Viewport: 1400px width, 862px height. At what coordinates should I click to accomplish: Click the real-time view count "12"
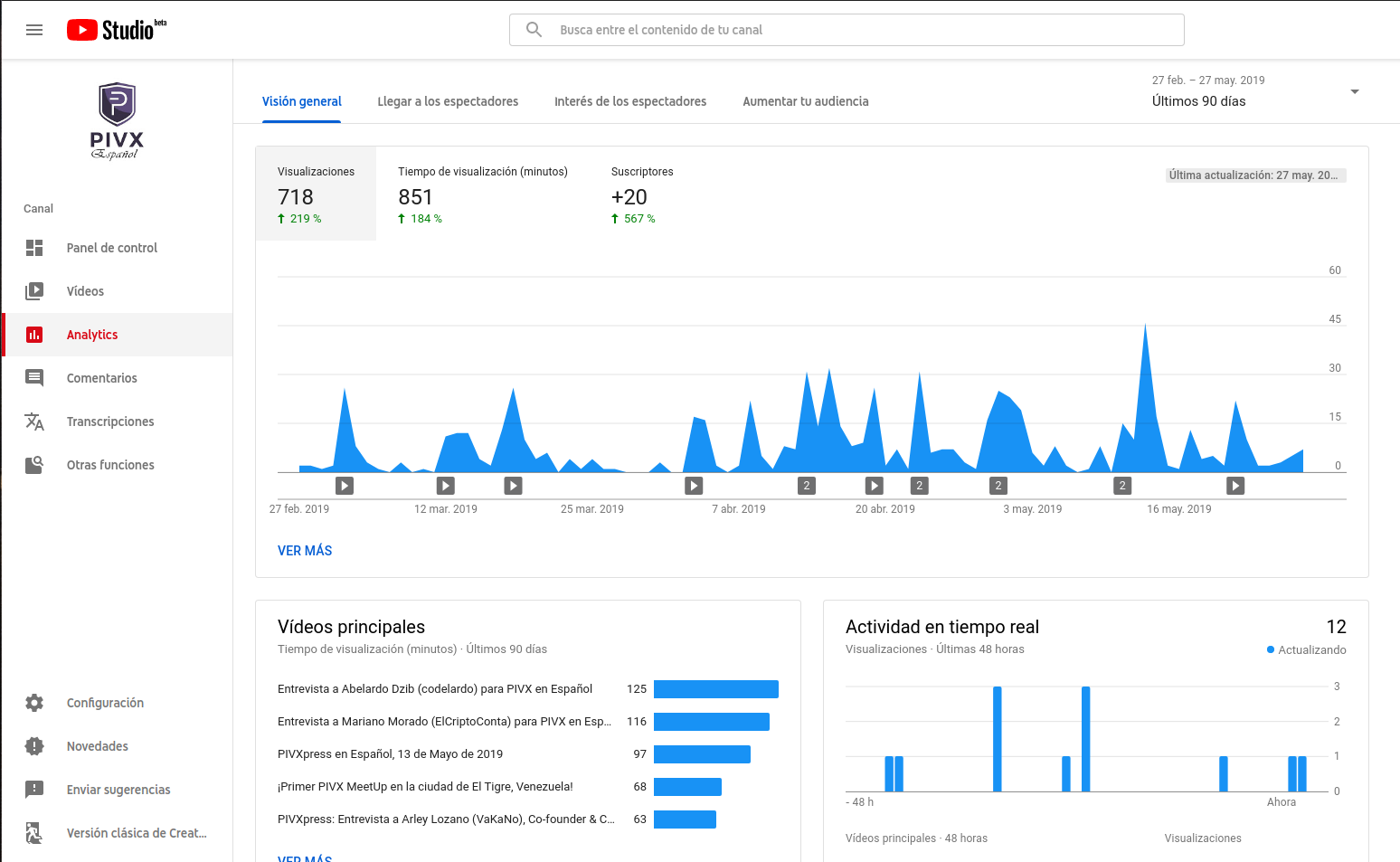pyautogui.click(x=1336, y=627)
